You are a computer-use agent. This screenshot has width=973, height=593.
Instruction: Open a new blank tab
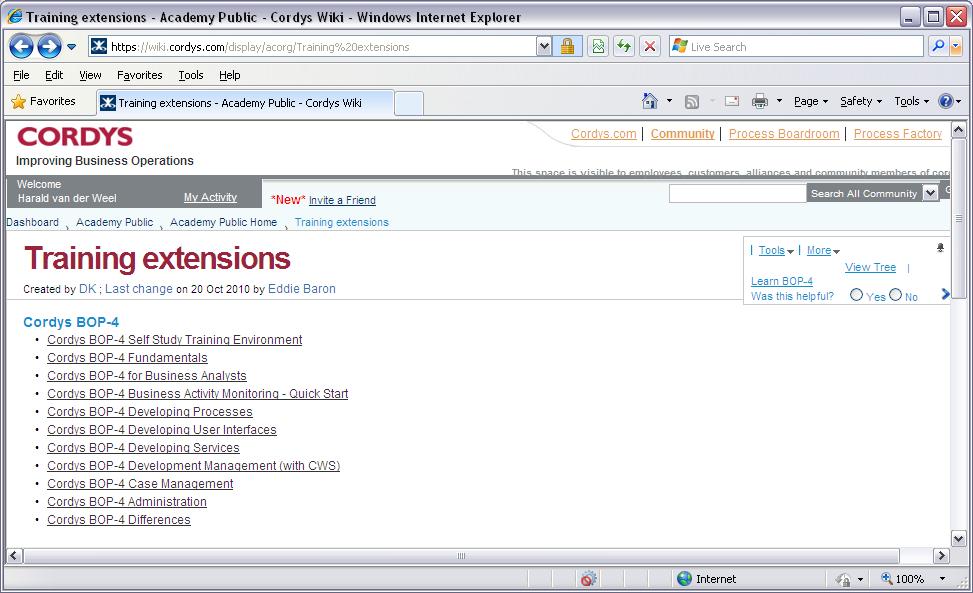click(409, 104)
